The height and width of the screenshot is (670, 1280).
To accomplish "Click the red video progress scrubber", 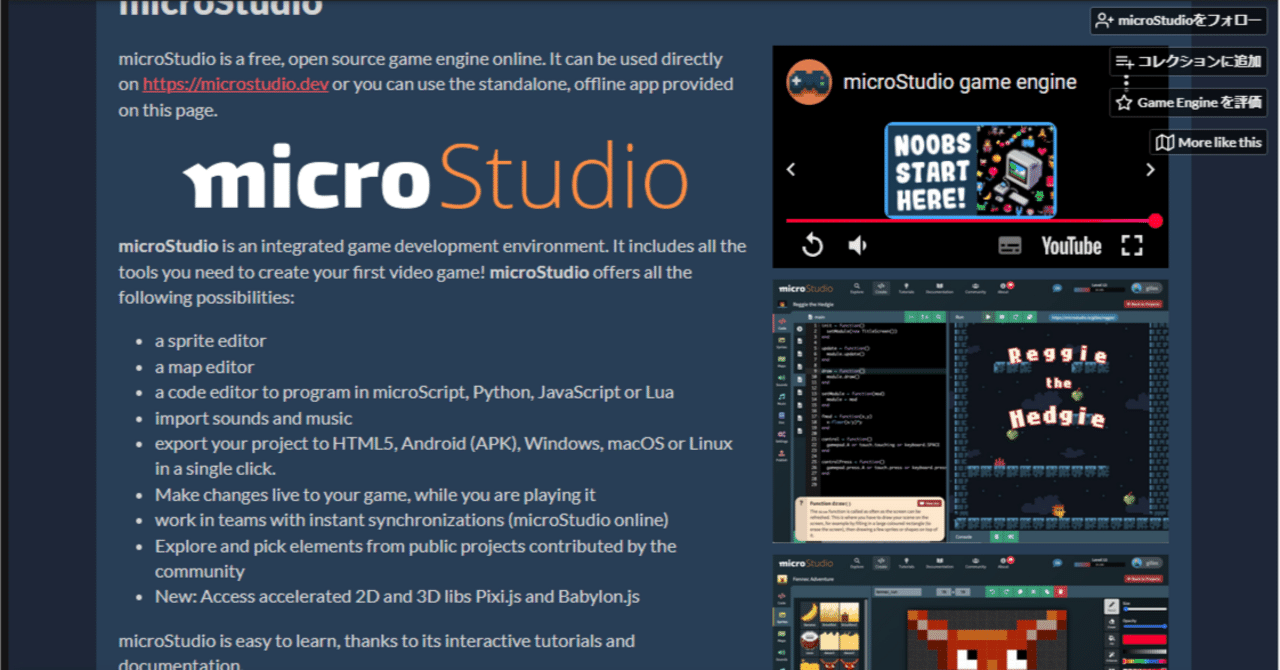I will pos(1157,220).
